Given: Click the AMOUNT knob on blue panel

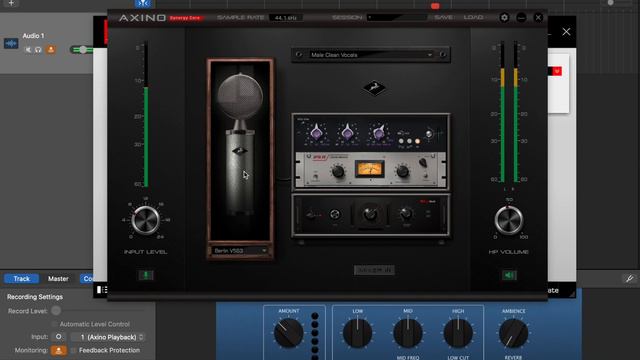Looking at the screenshot, I should point(289,333).
